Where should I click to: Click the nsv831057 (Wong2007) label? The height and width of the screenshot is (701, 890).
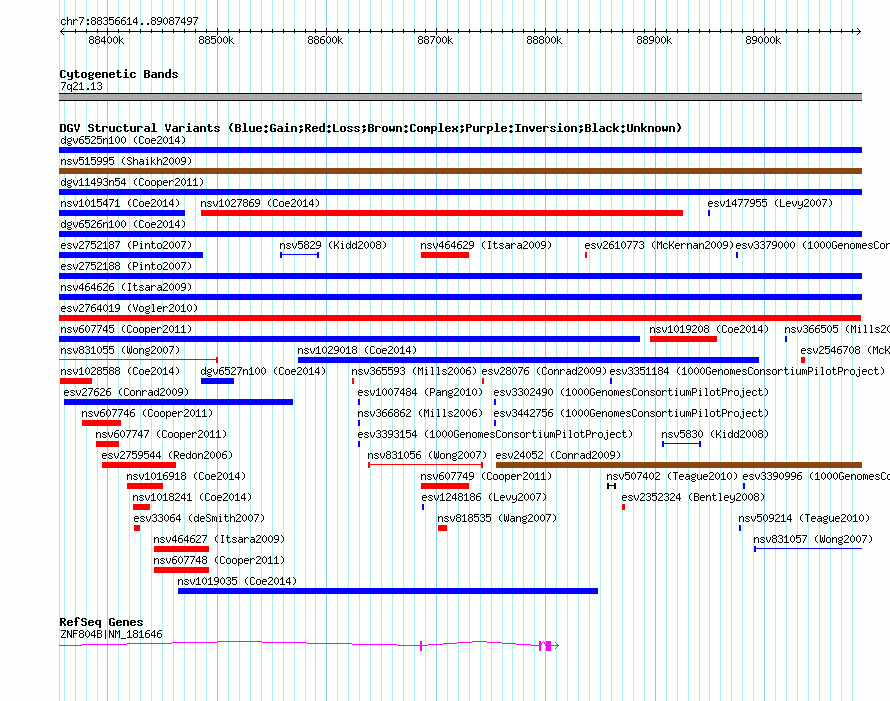click(813, 539)
